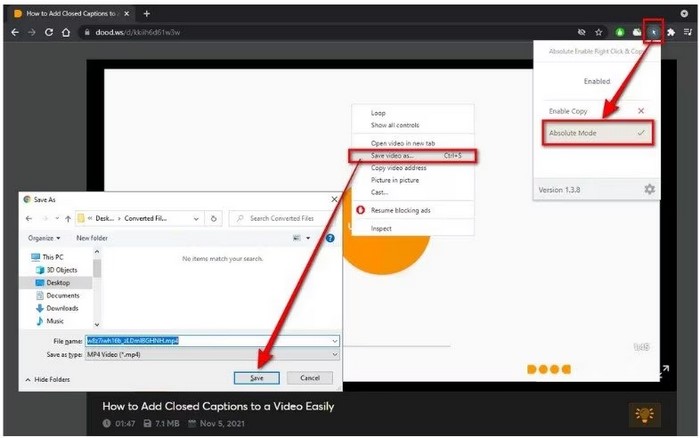Open Organize dropdown in Save As
The width and height of the screenshot is (700, 438).
(x=44, y=238)
